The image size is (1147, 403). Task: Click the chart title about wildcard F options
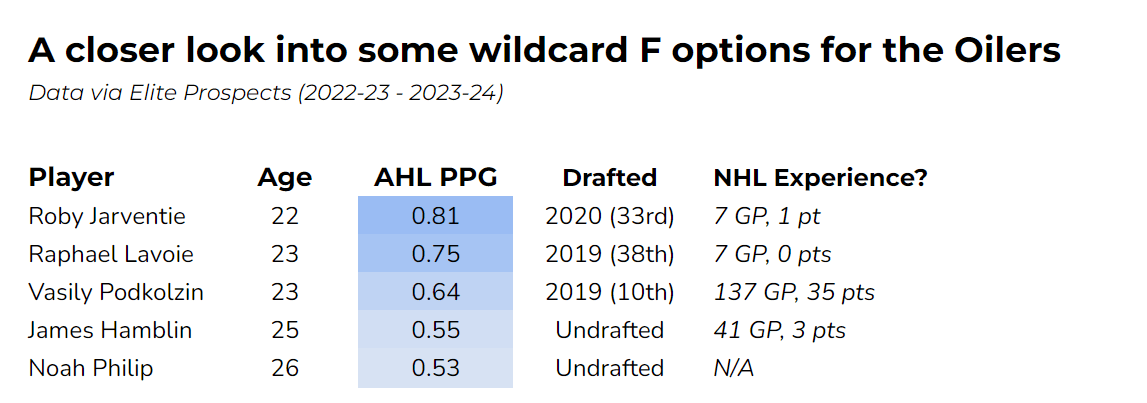(x=544, y=50)
